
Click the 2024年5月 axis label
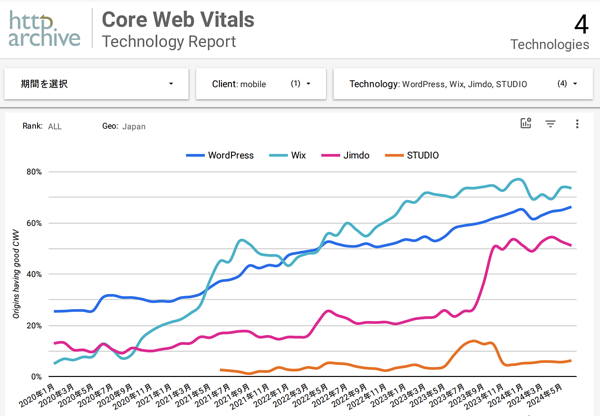click(x=545, y=395)
